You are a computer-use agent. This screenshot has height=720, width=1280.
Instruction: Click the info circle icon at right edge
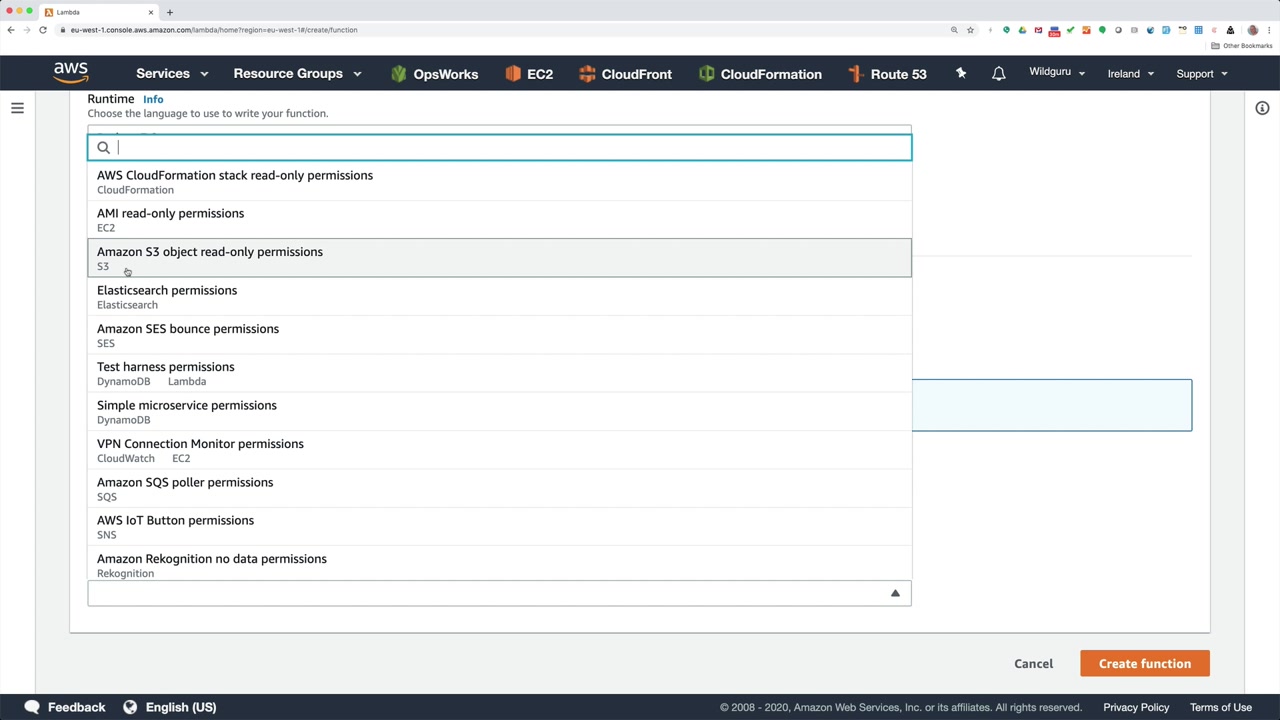(1262, 108)
